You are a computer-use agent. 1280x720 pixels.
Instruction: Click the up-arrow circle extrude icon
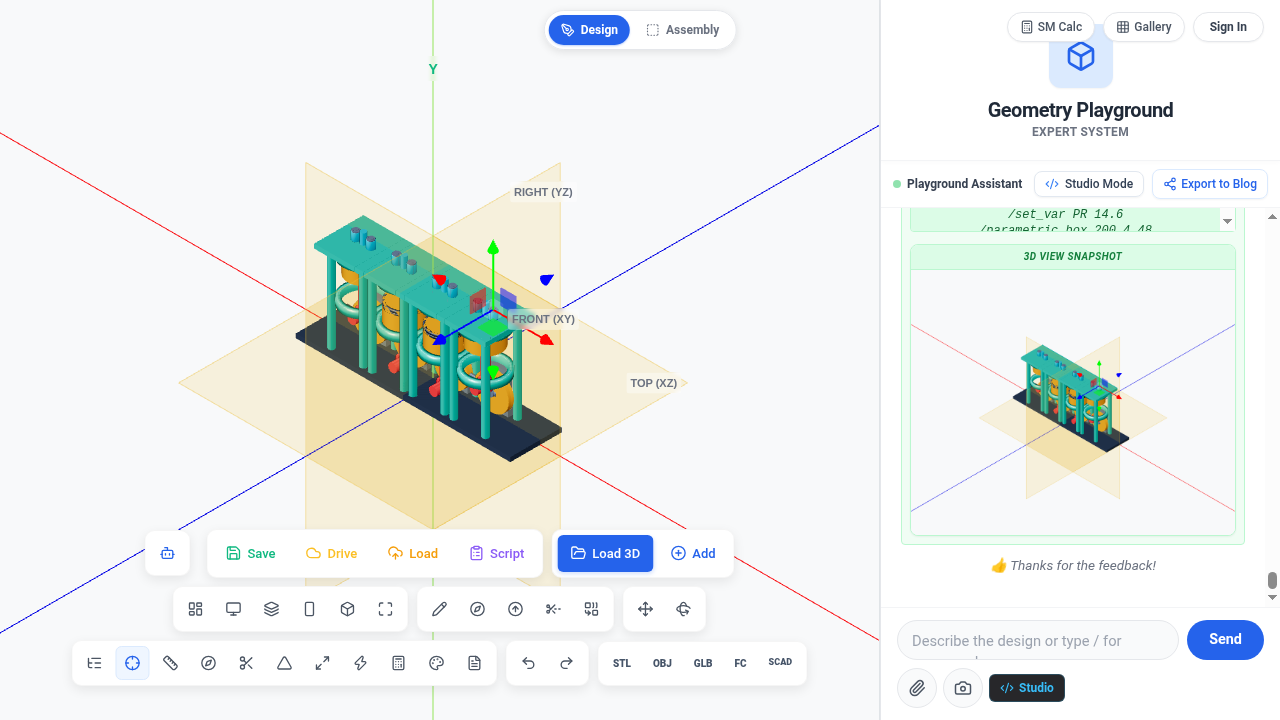point(516,609)
